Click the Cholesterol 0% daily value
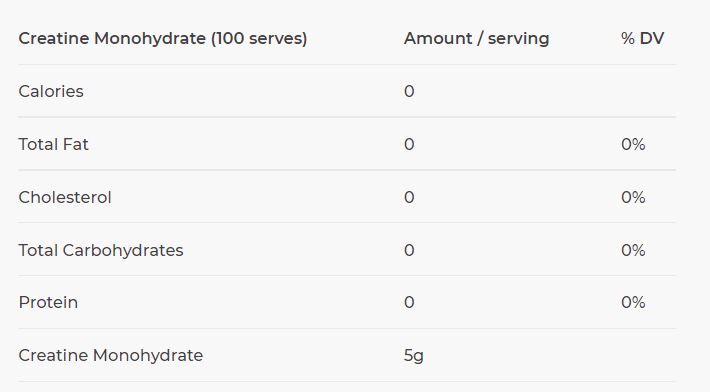Image resolution: width=710 pixels, height=392 pixels. point(633,197)
